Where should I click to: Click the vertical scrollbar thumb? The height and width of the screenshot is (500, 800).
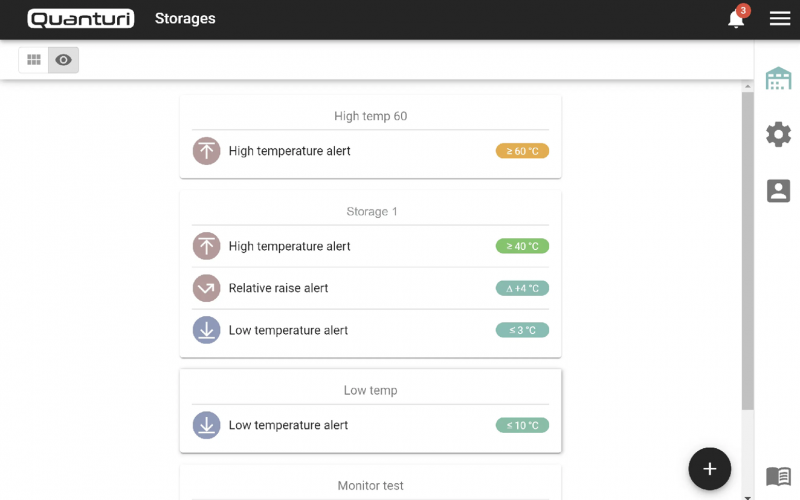pos(747,250)
